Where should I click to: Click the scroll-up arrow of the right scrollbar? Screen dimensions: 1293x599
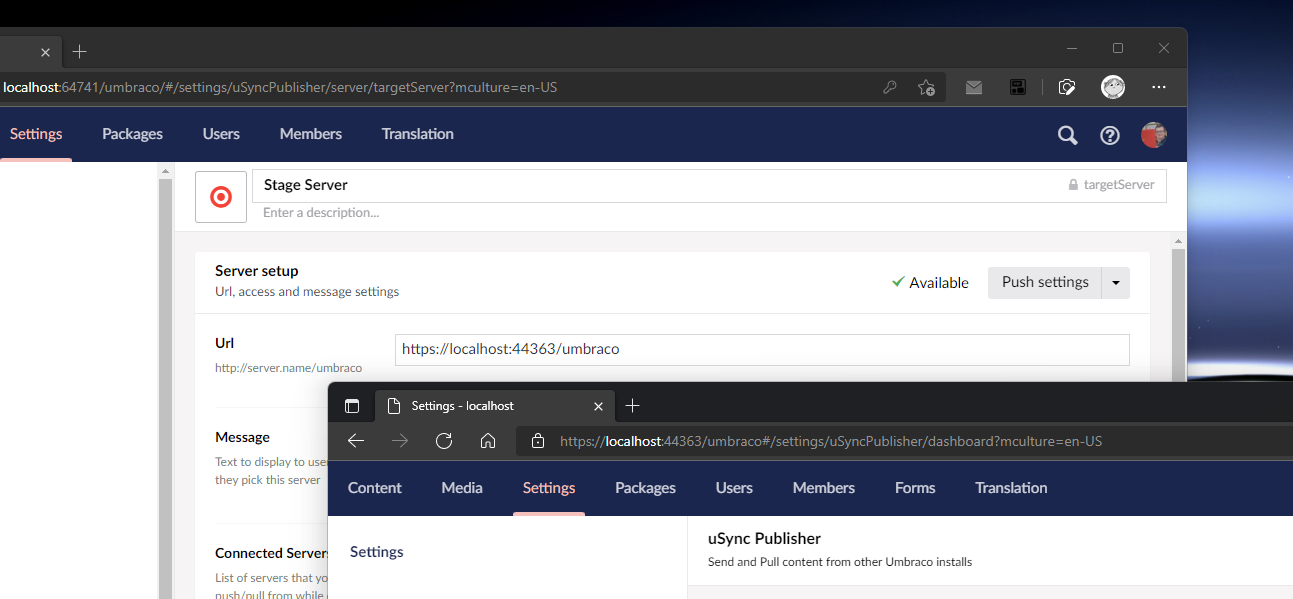click(x=1178, y=241)
